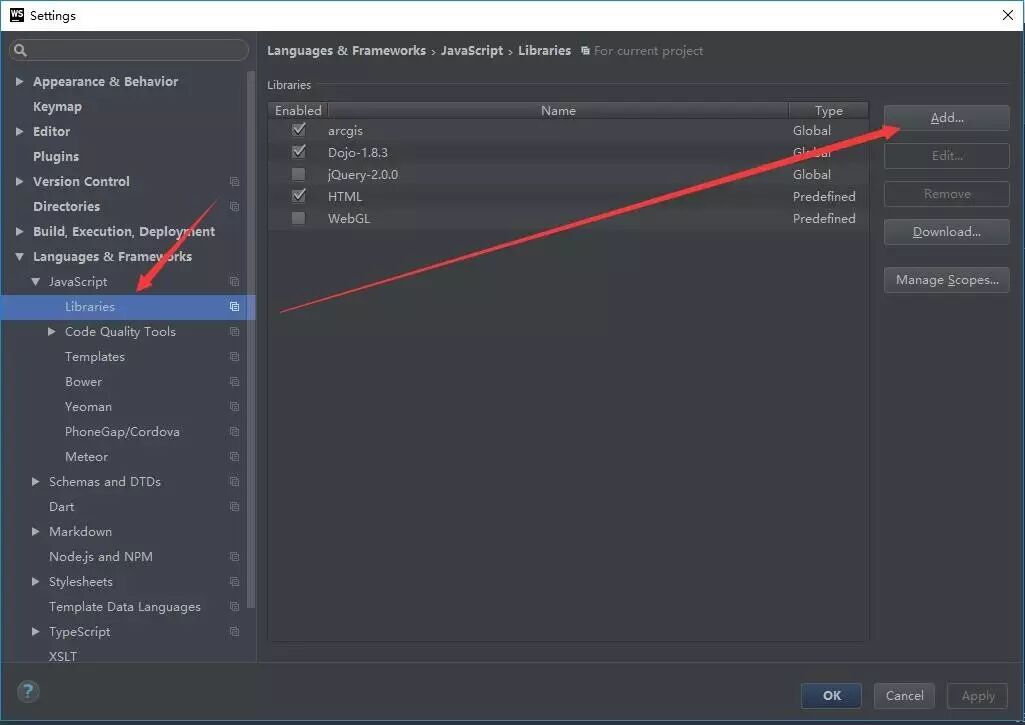The width and height of the screenshot is (1025, 725).
Task: Click the Type column header
Action: pos(828,110)
